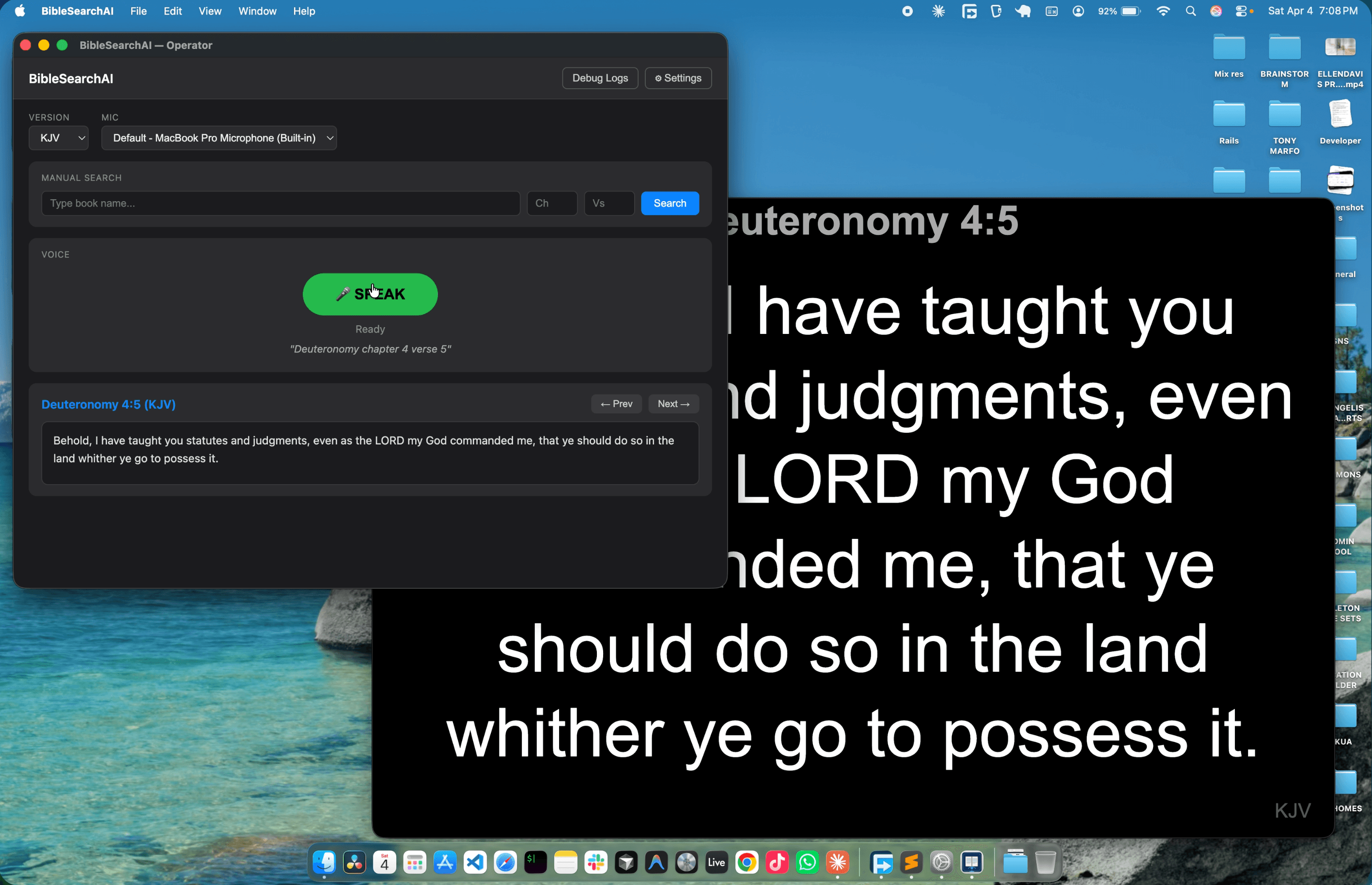The width and height of the screenshot is (1372, 885).
Task: Open the View menu
Action: pos(210,11)
